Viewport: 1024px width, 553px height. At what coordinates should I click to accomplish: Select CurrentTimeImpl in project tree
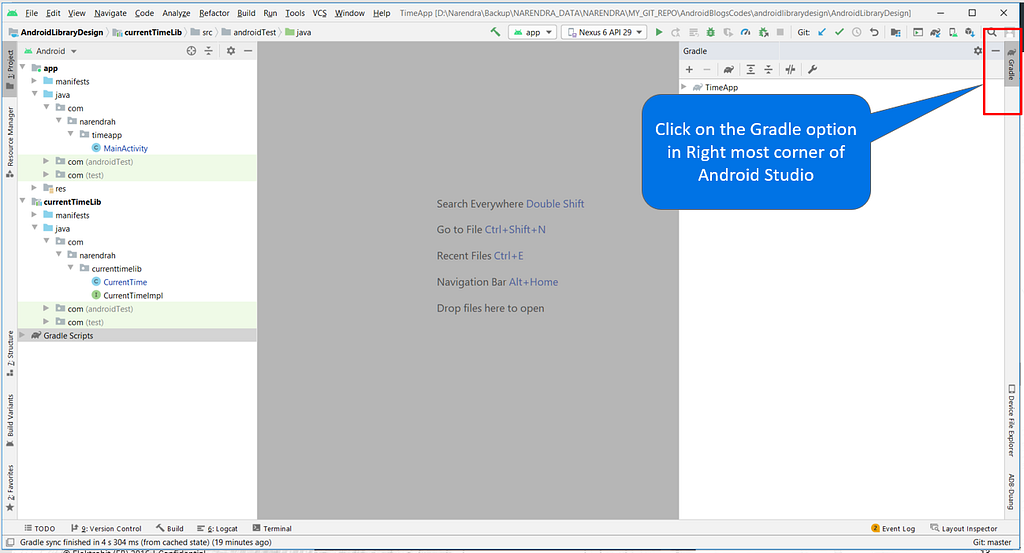(x=133, y=295)
